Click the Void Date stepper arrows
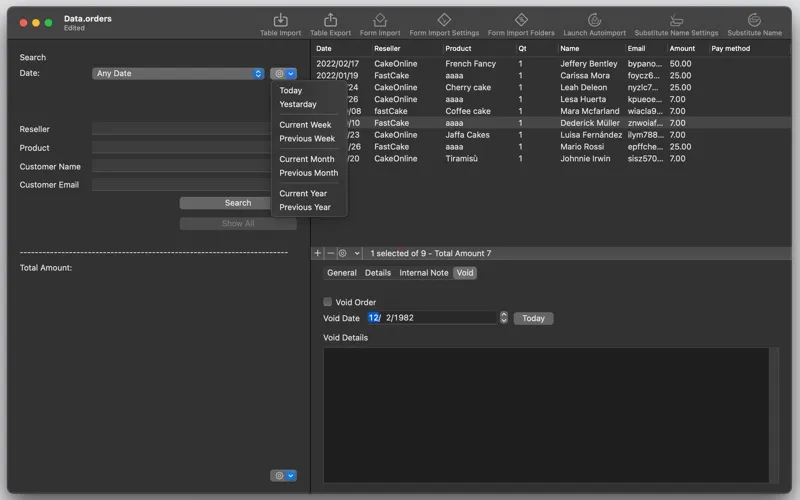 pyautogui.click(x=504, y=318)
